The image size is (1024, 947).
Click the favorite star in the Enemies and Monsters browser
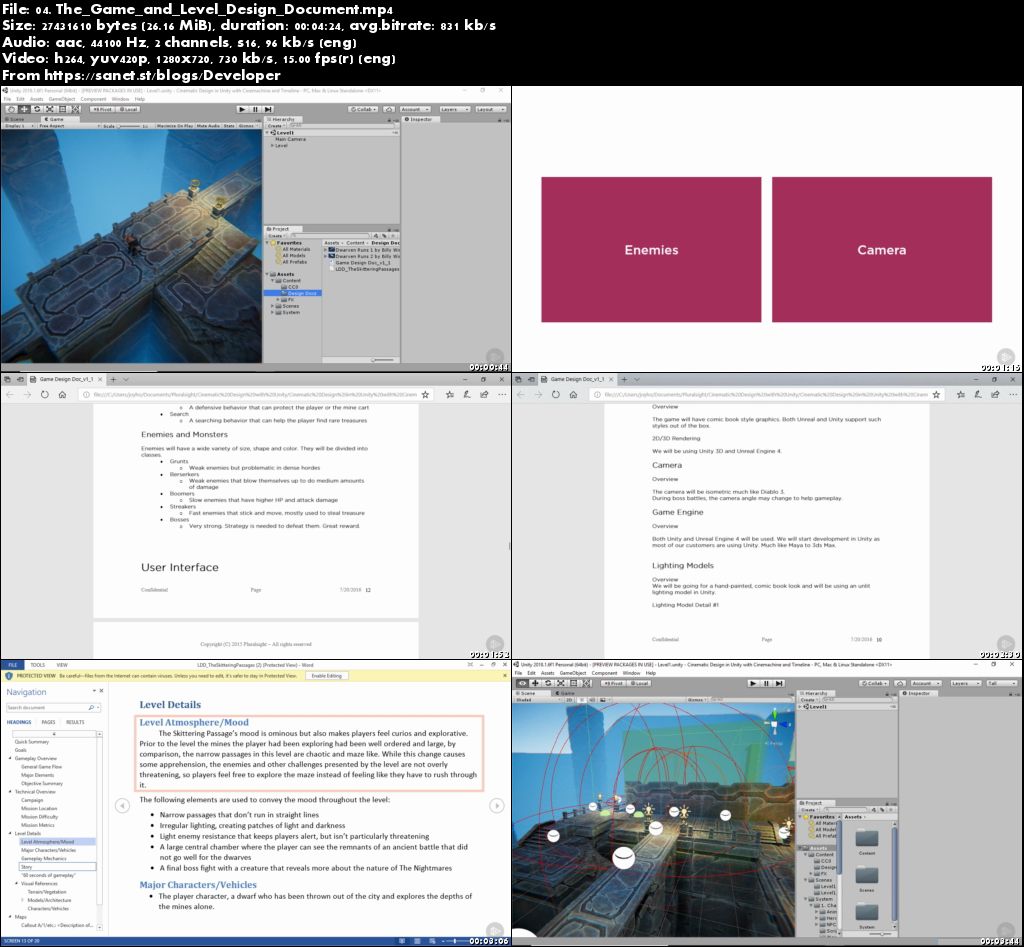[x=425, y=394]
